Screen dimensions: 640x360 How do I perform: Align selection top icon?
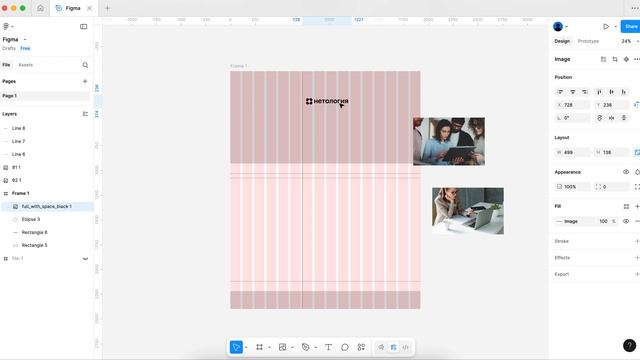[599, 92]
